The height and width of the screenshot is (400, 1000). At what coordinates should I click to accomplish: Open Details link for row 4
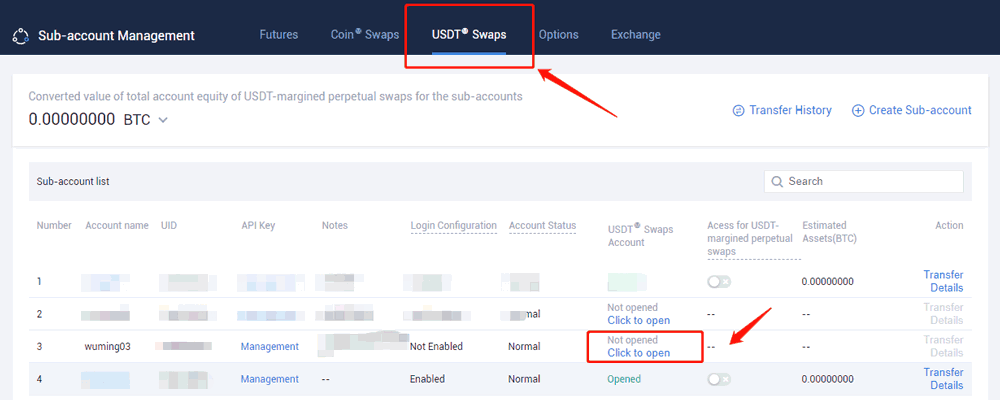946,385
